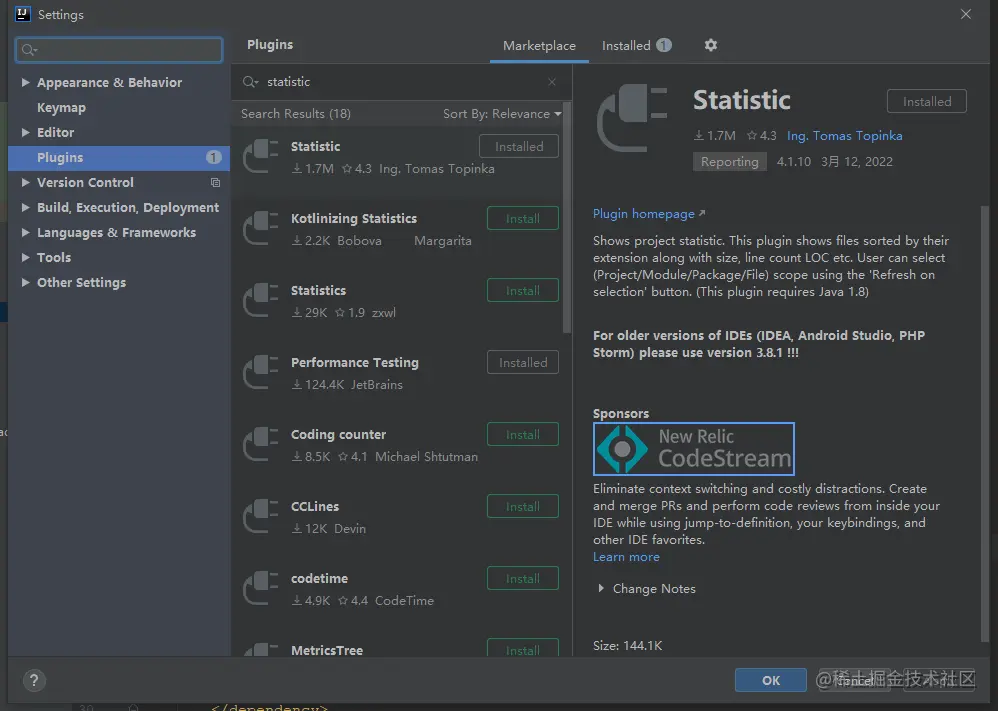Open Ing. Tomas Topinka vendor link

pyautogui.click(x=844, y=136)
